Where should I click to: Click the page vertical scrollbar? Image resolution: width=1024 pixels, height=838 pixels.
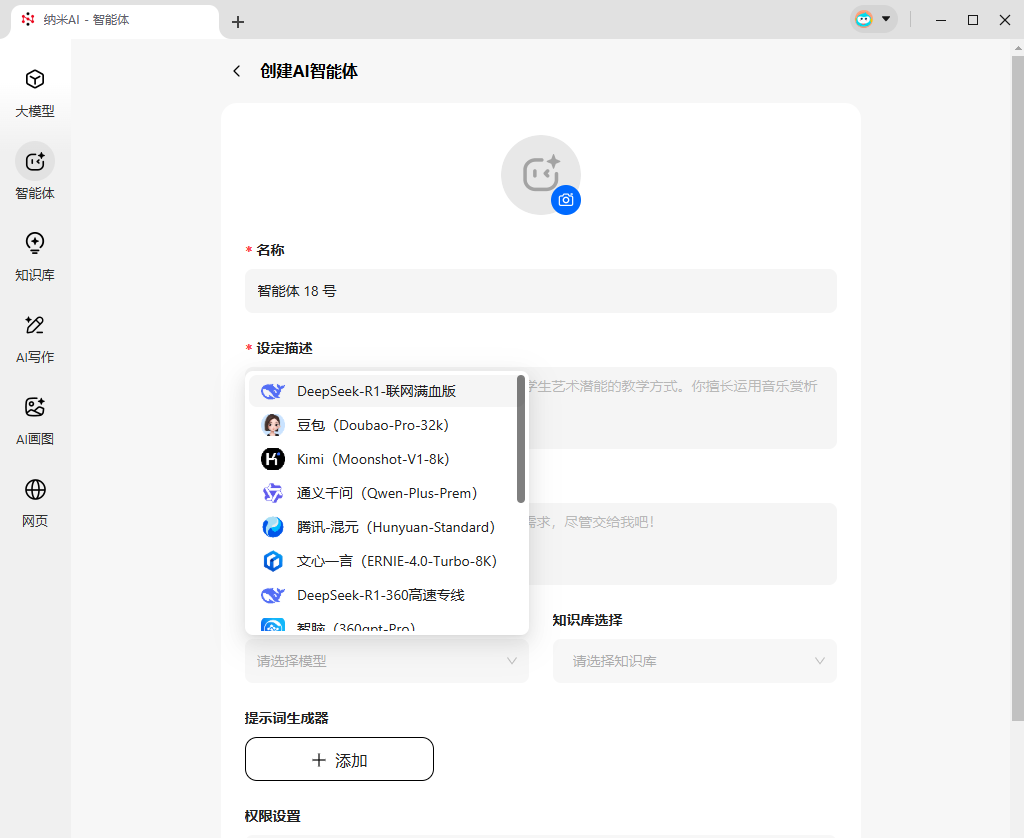pyautogui.click(x=1017, y=388)
